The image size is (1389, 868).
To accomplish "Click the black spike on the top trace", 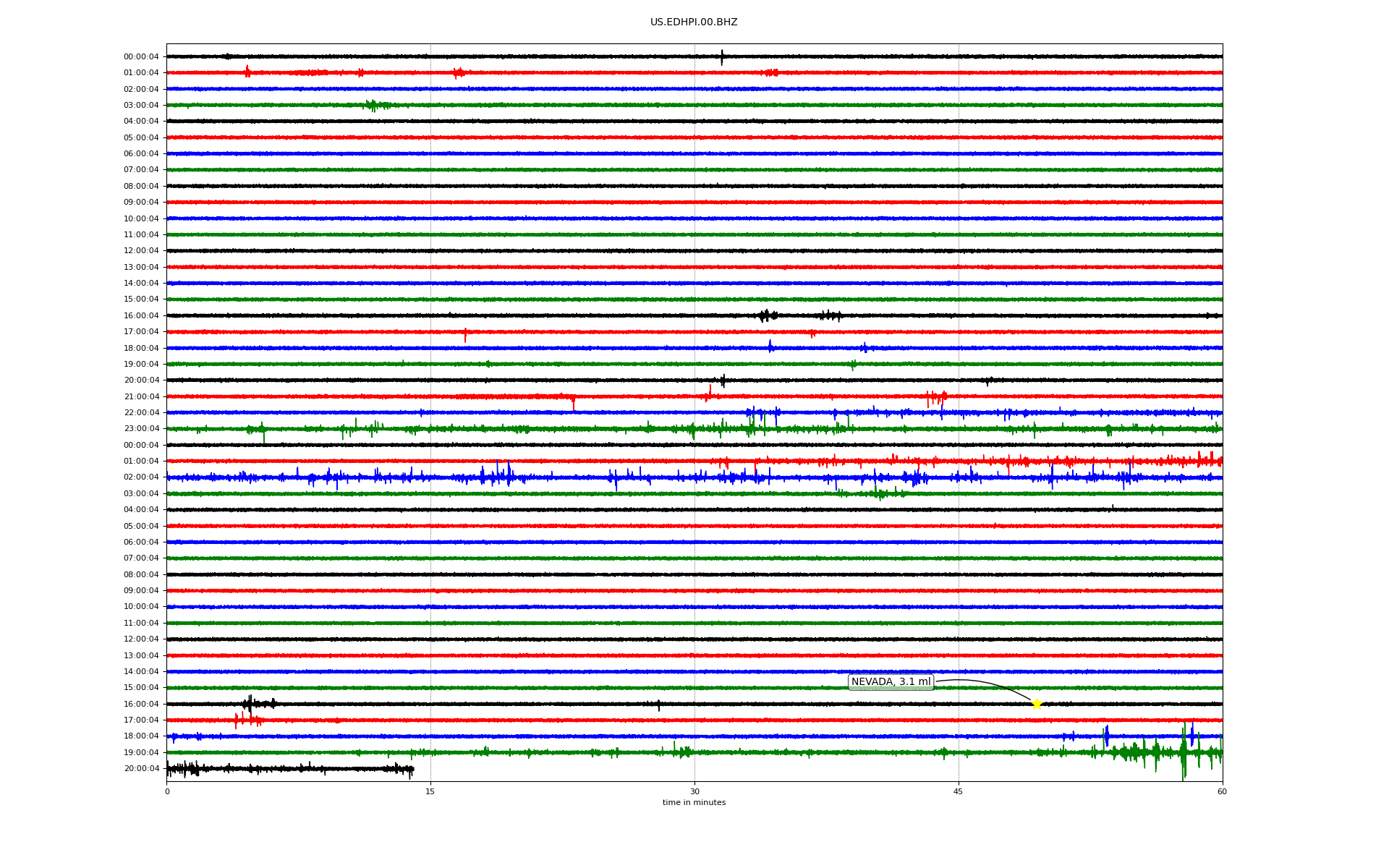I will 721,57.
